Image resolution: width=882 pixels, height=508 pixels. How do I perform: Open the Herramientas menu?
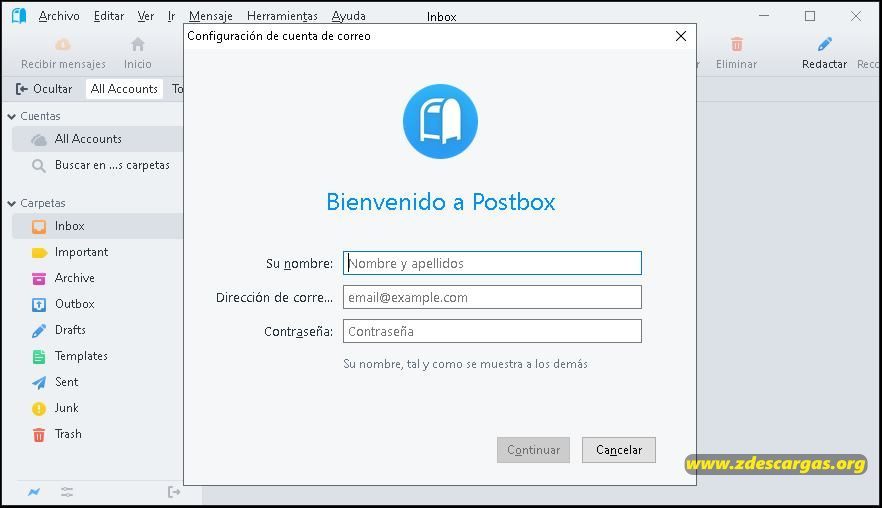282,16
